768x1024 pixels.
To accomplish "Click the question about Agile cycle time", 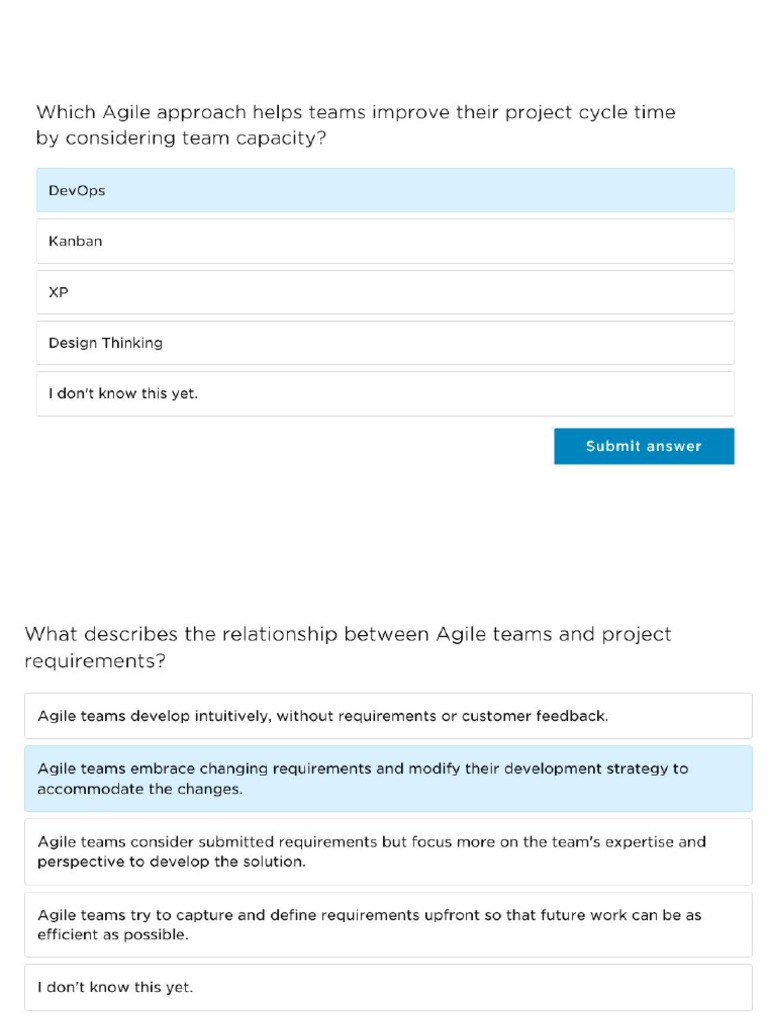I will [x=356, y=125].
